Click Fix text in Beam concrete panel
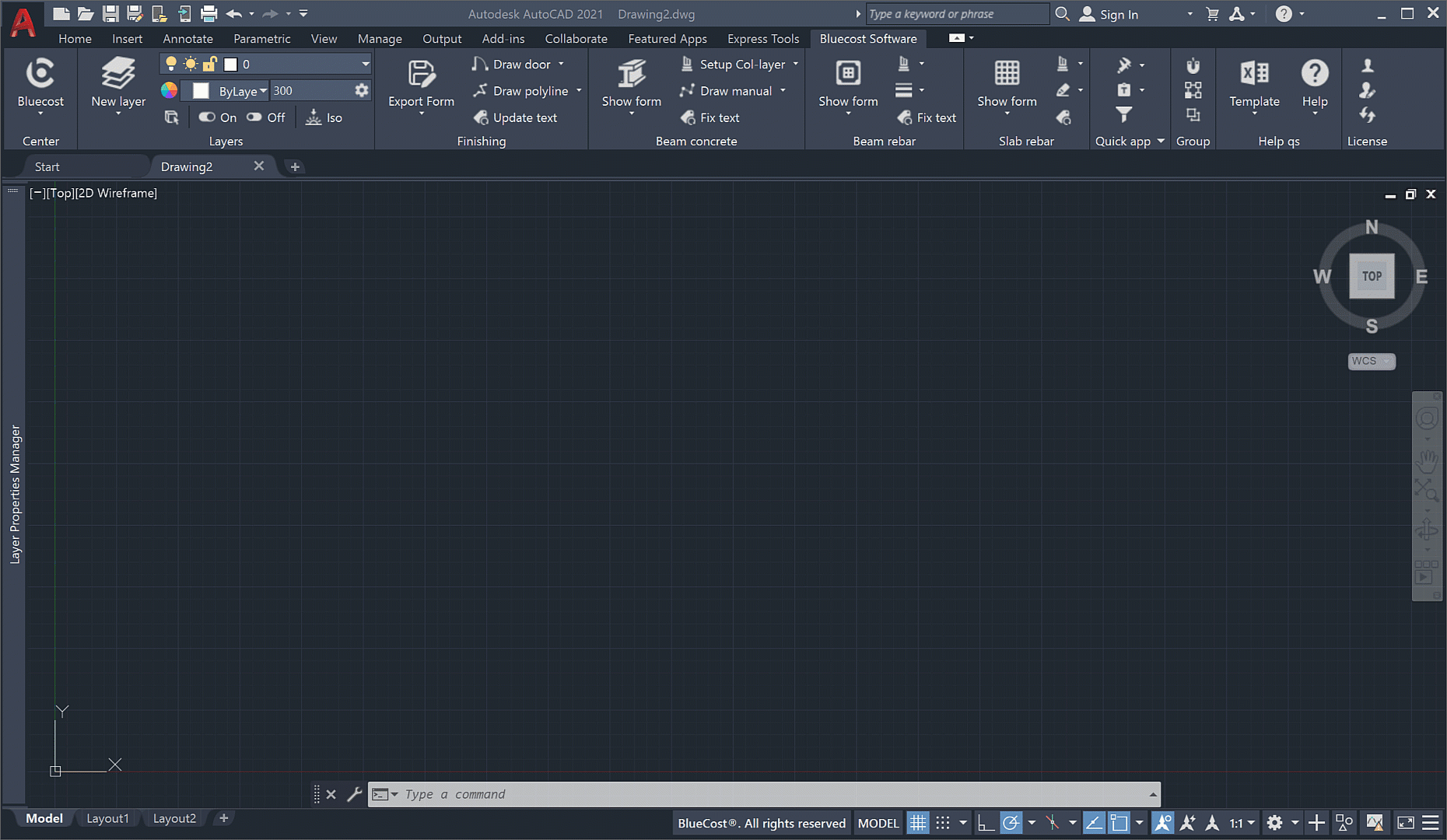This screenshot has width=1447, height=840. 709,117
